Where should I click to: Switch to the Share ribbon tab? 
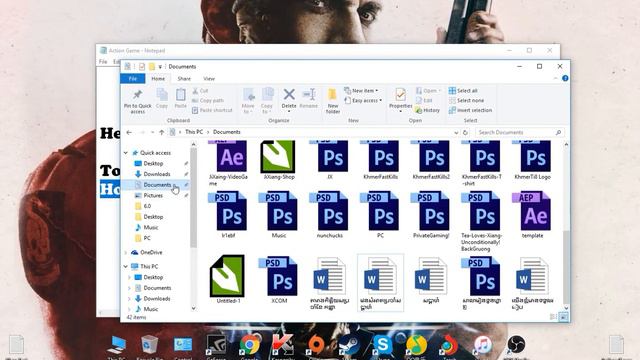click(184, 79)
